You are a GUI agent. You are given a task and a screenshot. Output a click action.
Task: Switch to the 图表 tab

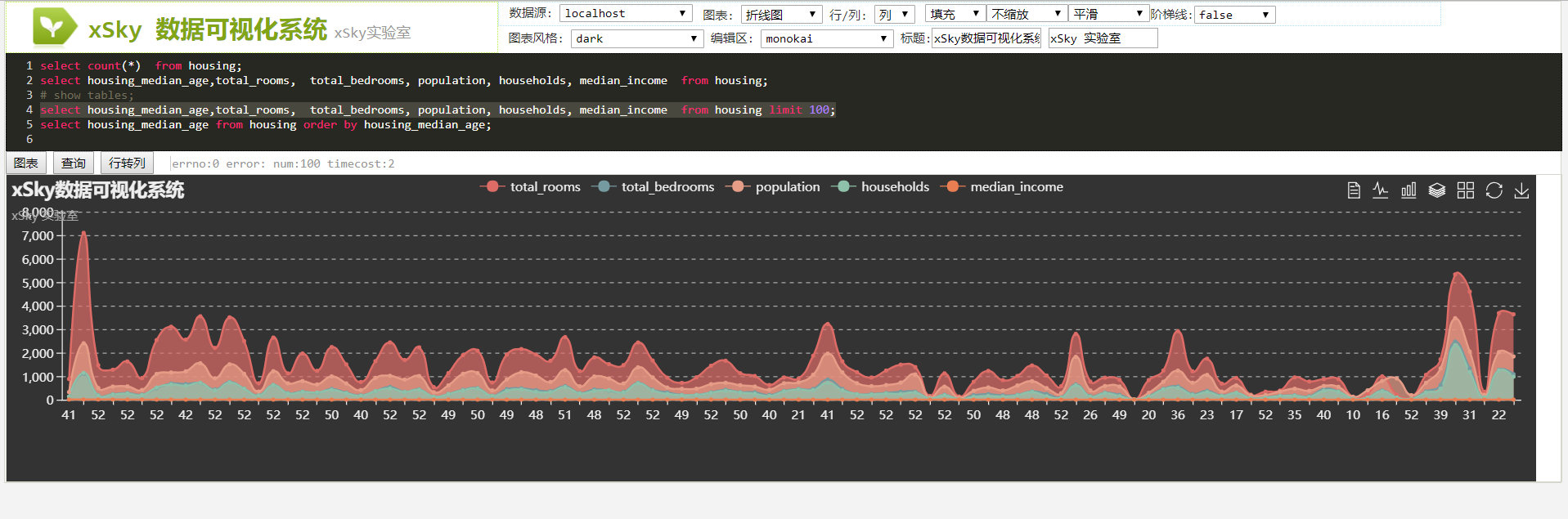tap(26, 163)
